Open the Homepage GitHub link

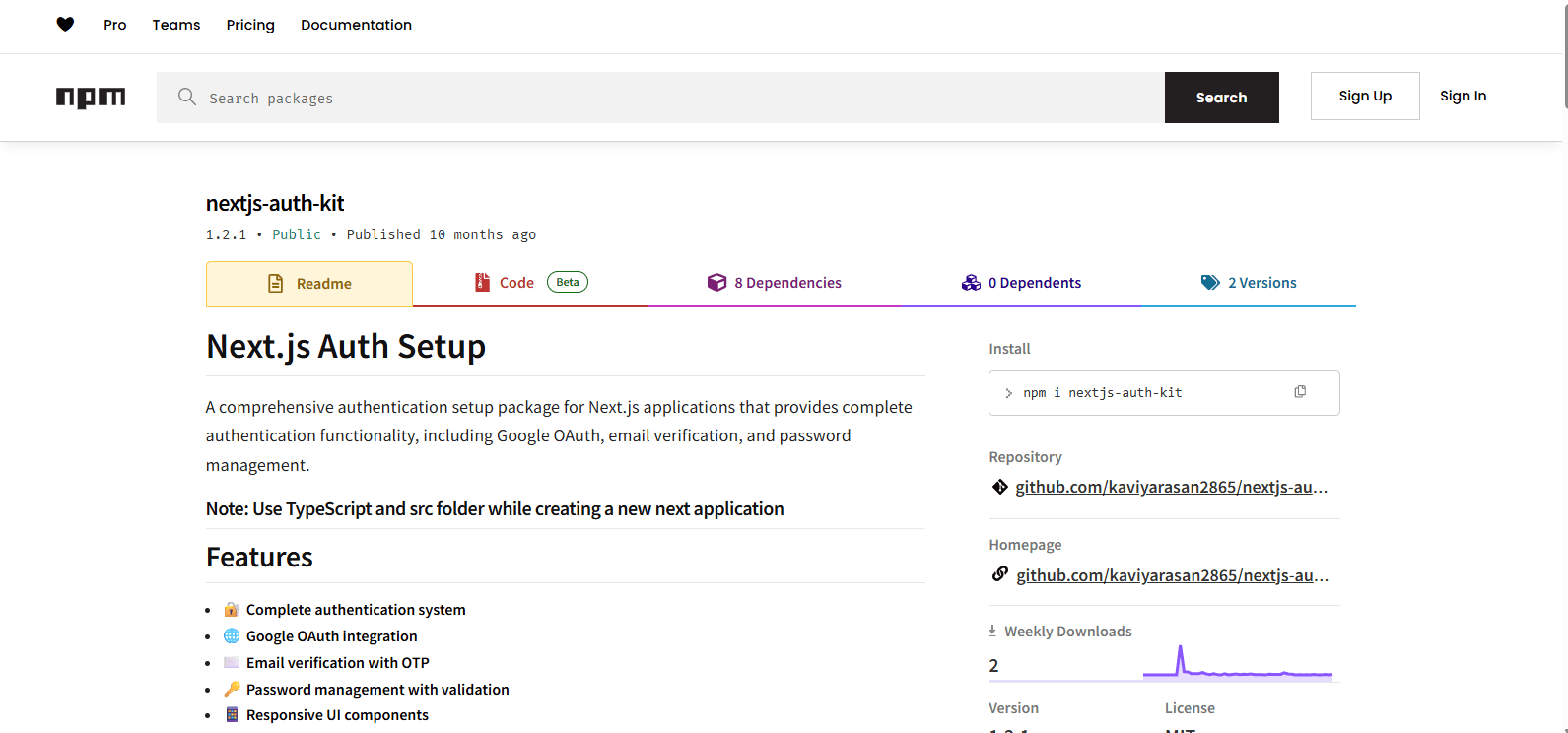1173,575
